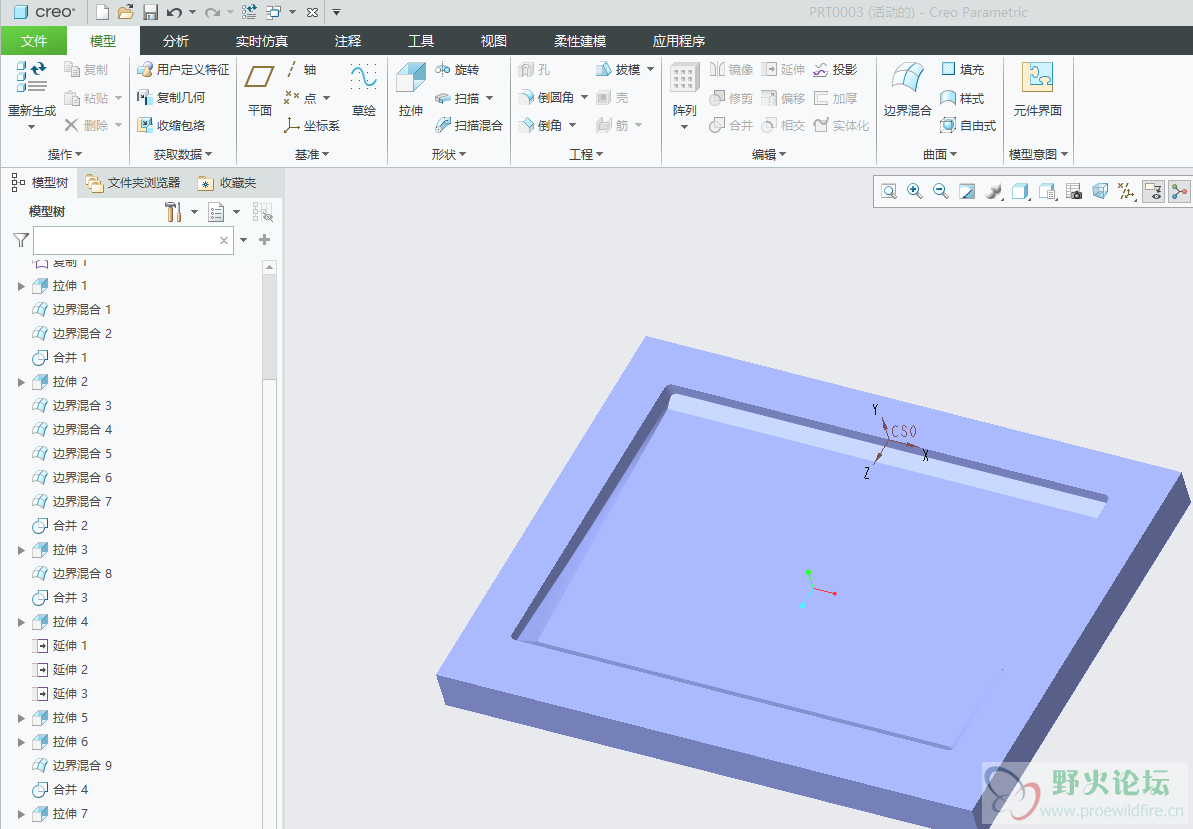This screenshot has height=829, width=1193.
Task: Click the Chamfer (倒角) tool
Action: point(541,125)
